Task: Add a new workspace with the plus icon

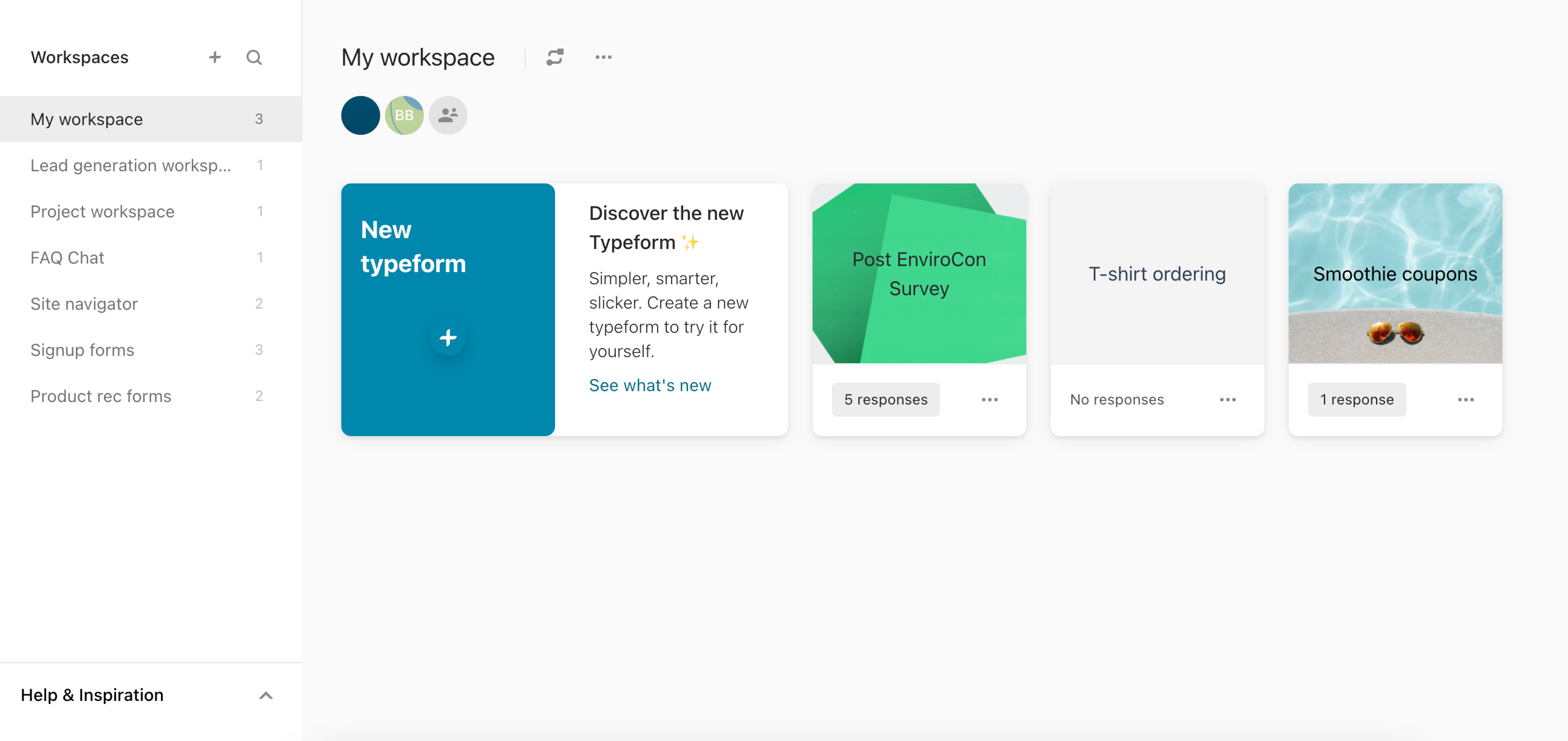Action: tap(215, 57)
